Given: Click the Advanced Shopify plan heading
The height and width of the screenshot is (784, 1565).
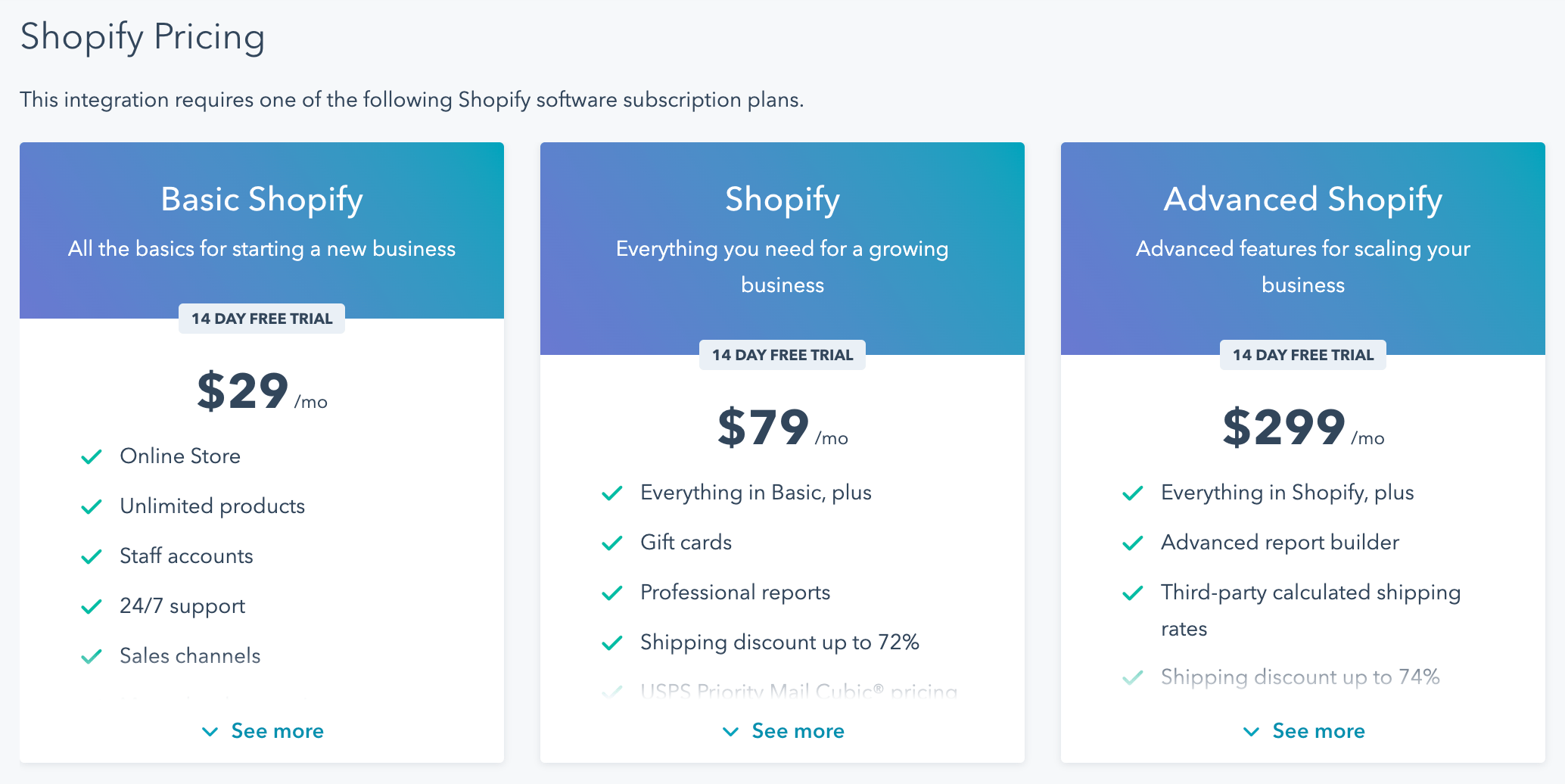Looking at the screenshot, I should pyautogui.click(x=1302, y=200).
